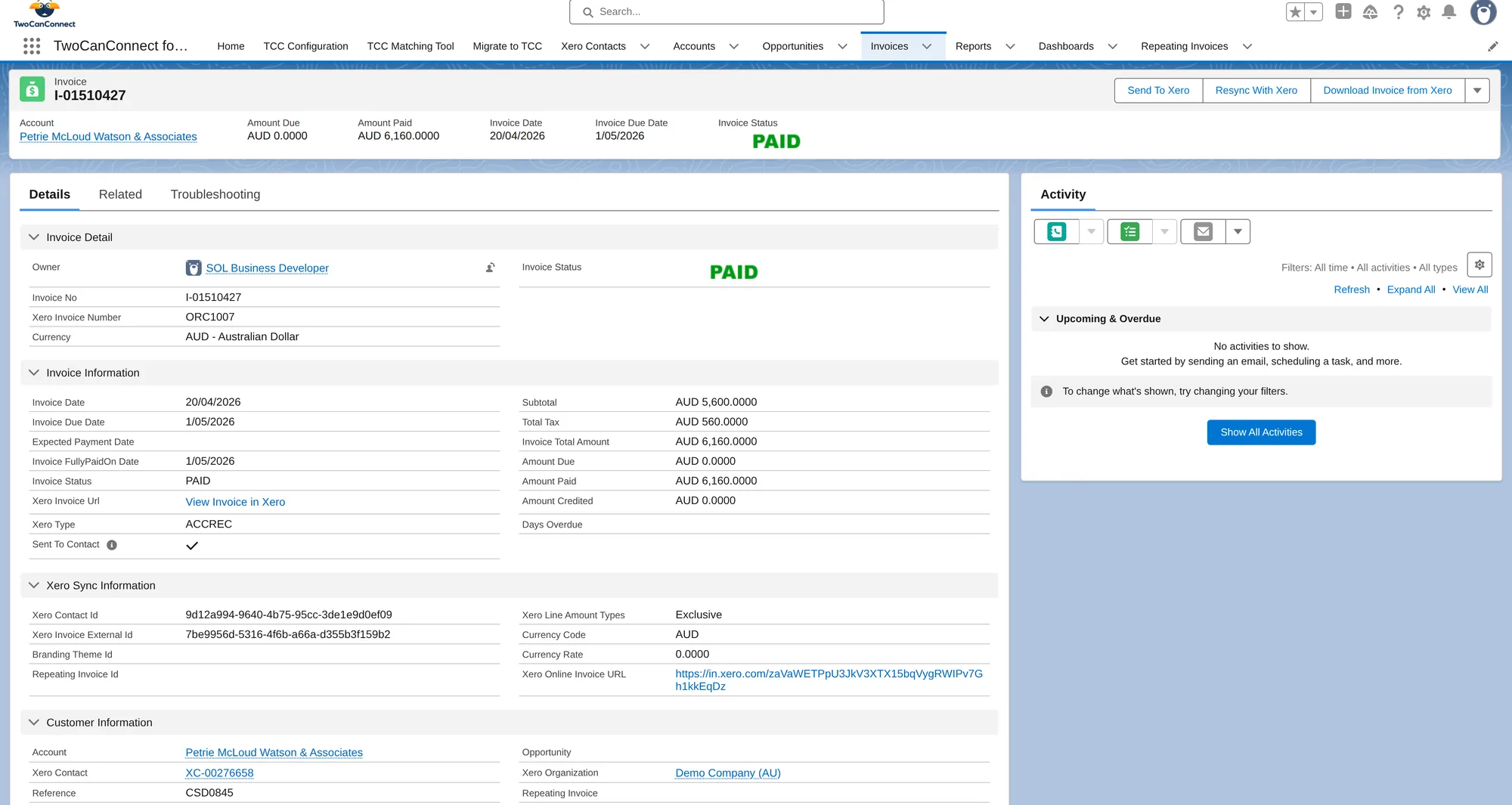Click the pencil icon to edit navigation
Image resolution: width=1512 pixels, height=805 pixels.
coord(1492,46)
